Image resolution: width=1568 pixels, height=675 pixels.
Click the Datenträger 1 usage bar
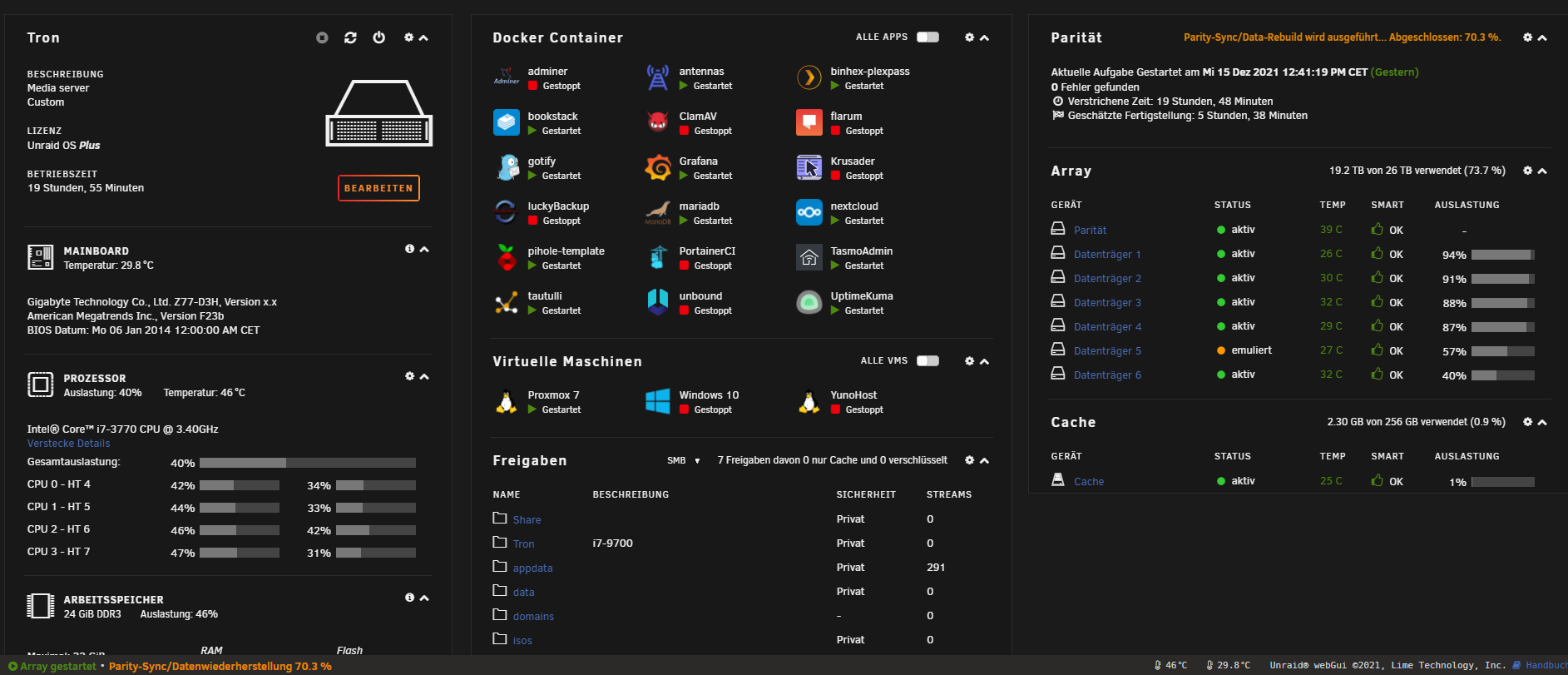(x=1502, y=255)
